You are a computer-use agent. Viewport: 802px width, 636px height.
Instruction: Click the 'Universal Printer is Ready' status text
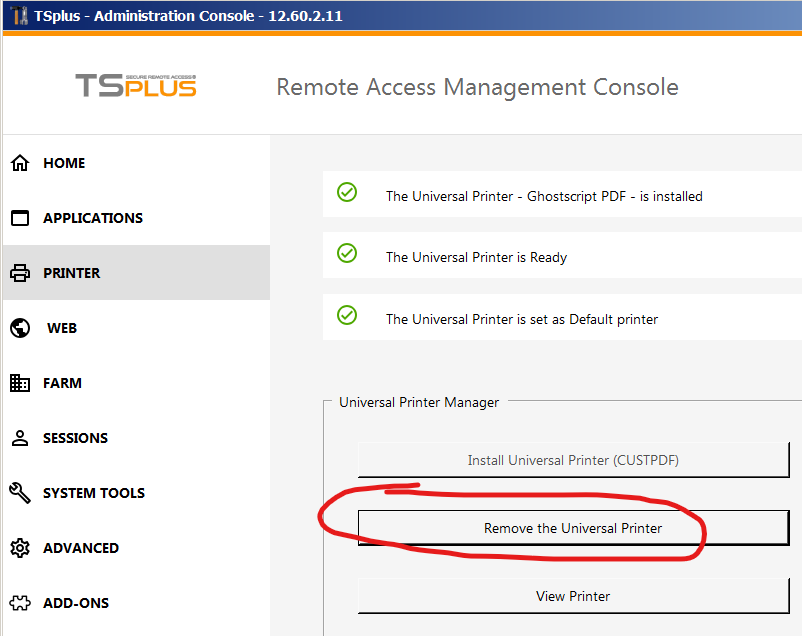click(476, 257)
